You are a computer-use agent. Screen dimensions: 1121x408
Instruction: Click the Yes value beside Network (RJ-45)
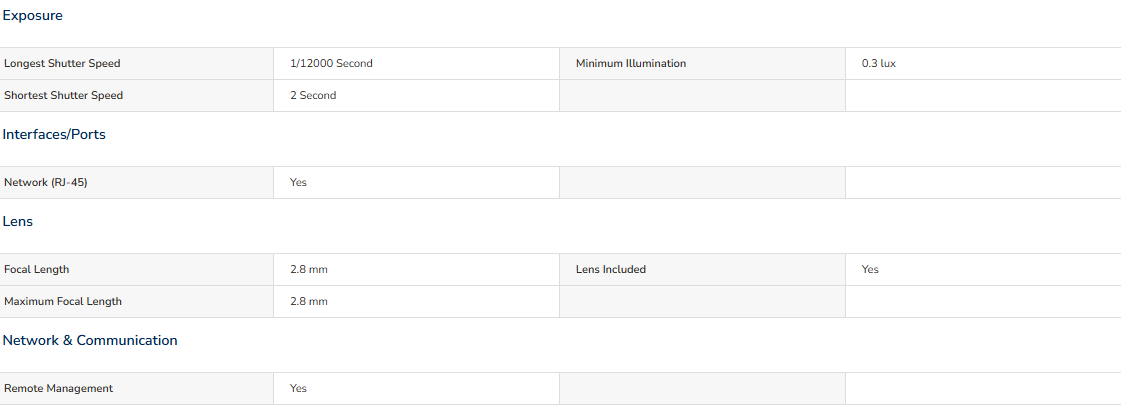click(x=298, y=183)
